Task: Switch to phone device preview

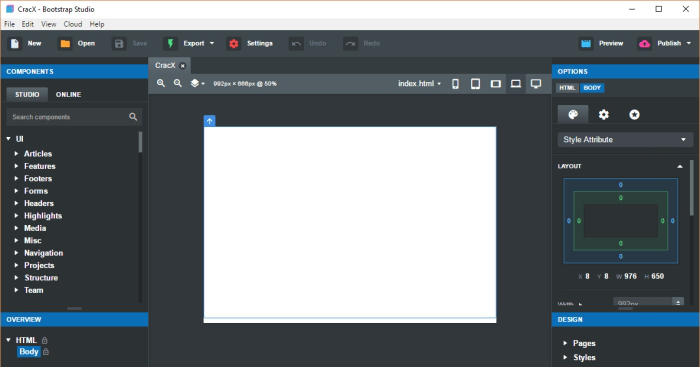Action: 455,84
